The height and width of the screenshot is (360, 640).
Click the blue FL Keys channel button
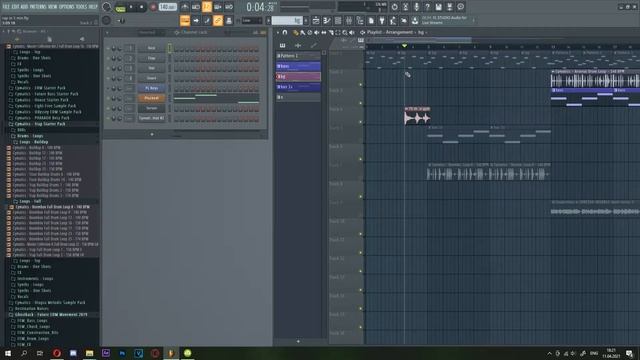tap(151, 88)
